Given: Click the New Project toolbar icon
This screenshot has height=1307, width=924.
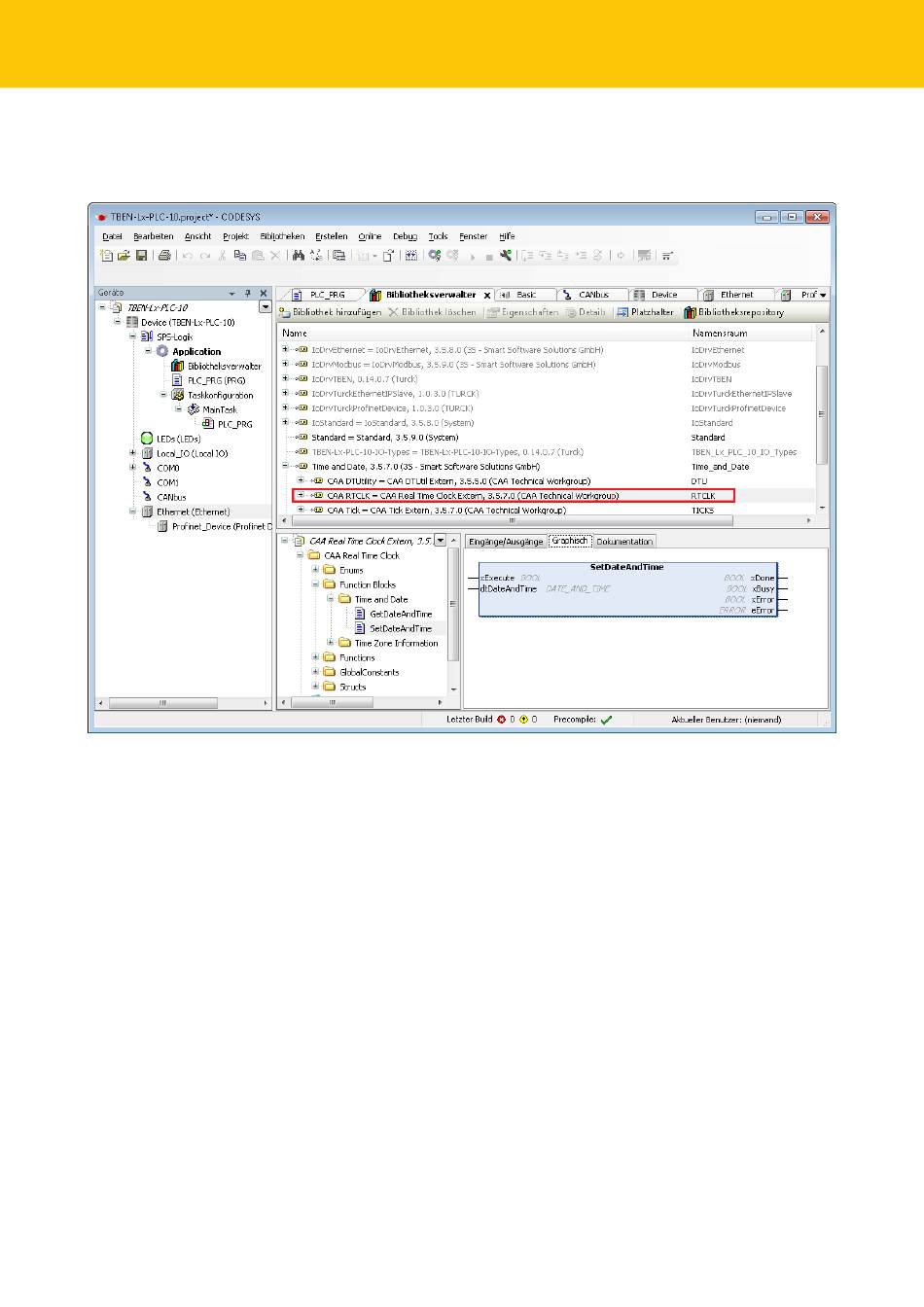Looking at the screenshot, I should click(x=107, y=256).
